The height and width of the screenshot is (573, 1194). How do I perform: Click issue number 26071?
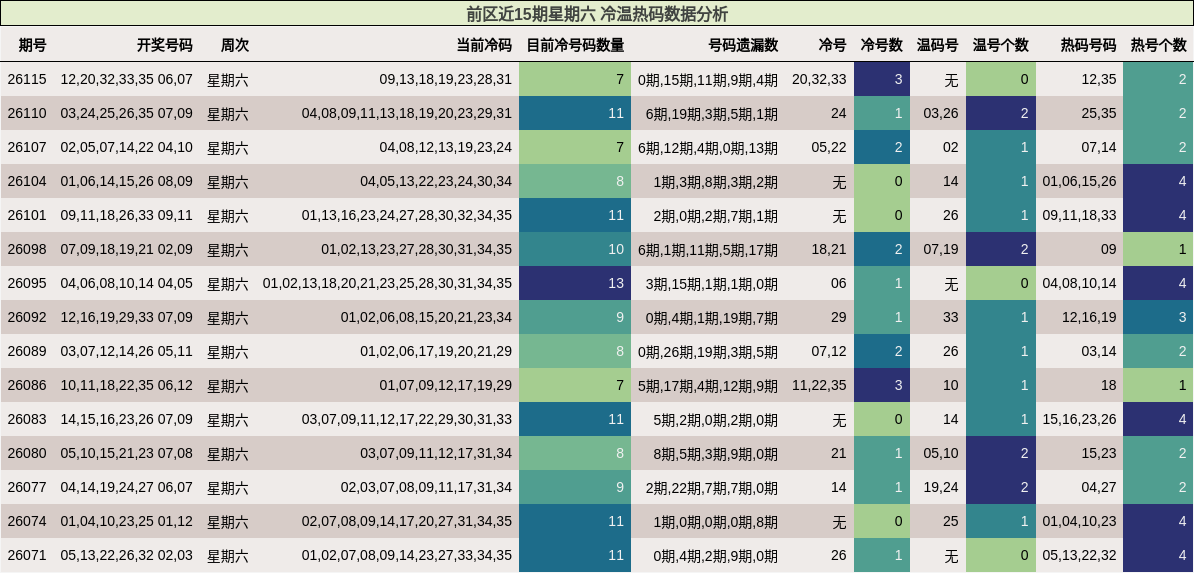point(27,555)
